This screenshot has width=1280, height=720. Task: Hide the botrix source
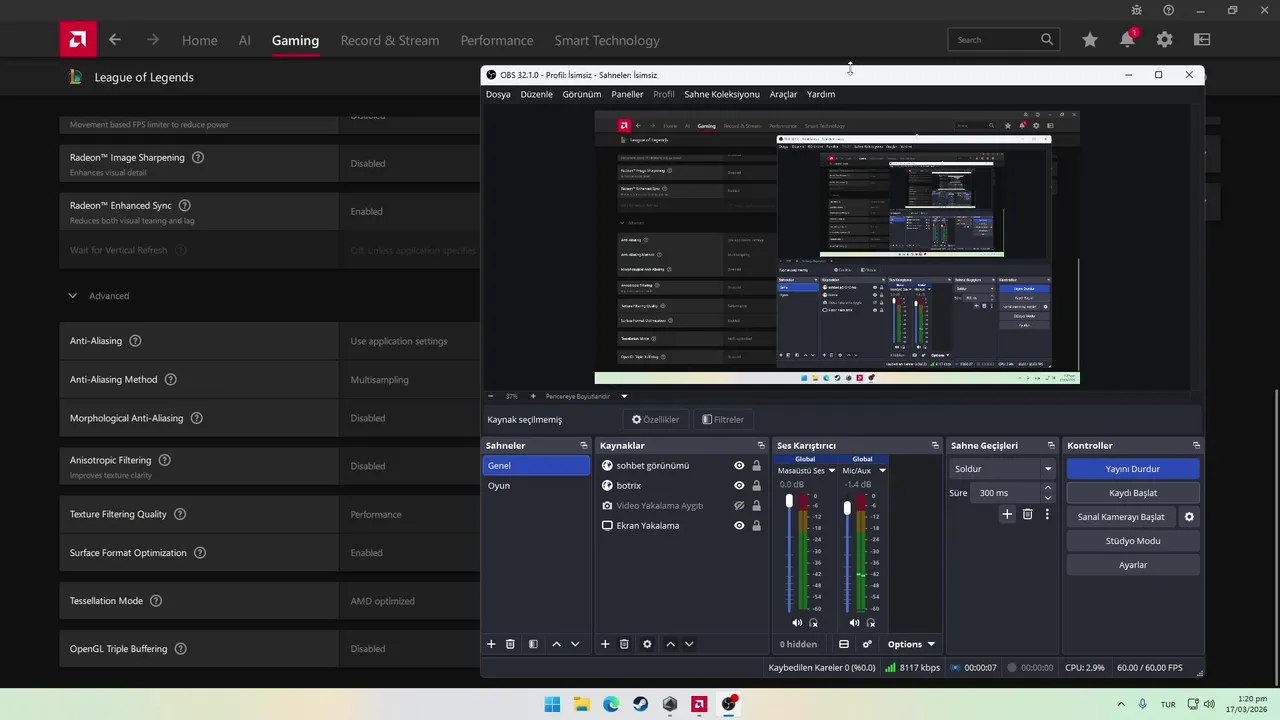point(739,485)
